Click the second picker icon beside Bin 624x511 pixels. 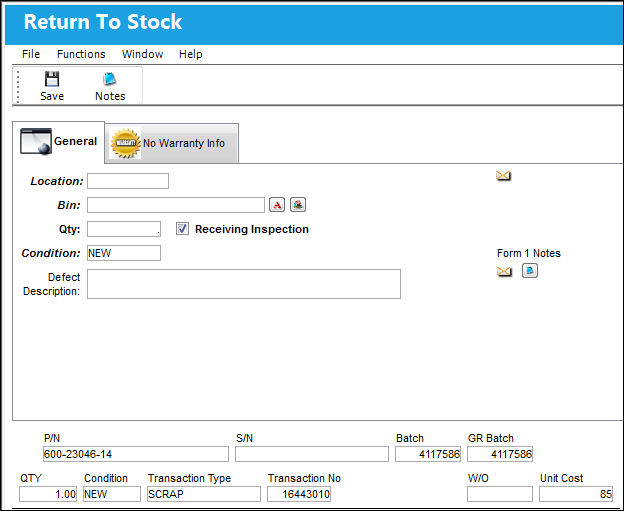pyautogui.click(x=298, y=205)
